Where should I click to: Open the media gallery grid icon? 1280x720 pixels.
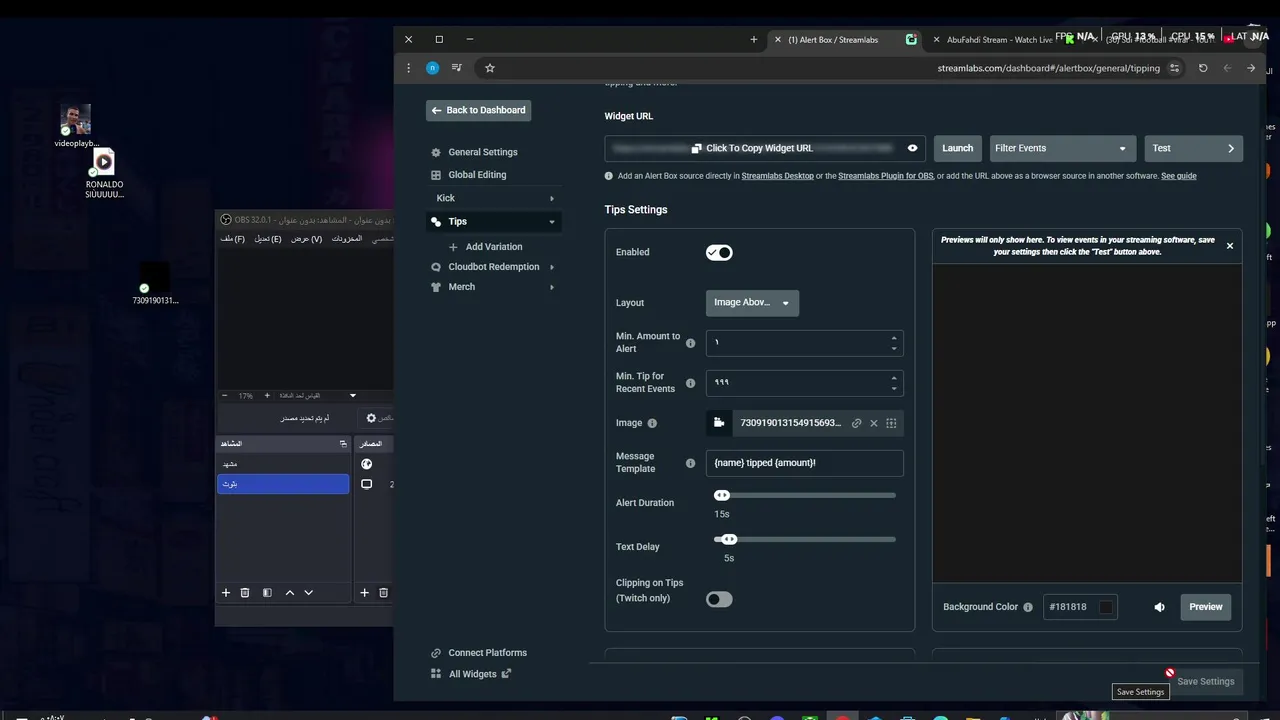(891, 423)
